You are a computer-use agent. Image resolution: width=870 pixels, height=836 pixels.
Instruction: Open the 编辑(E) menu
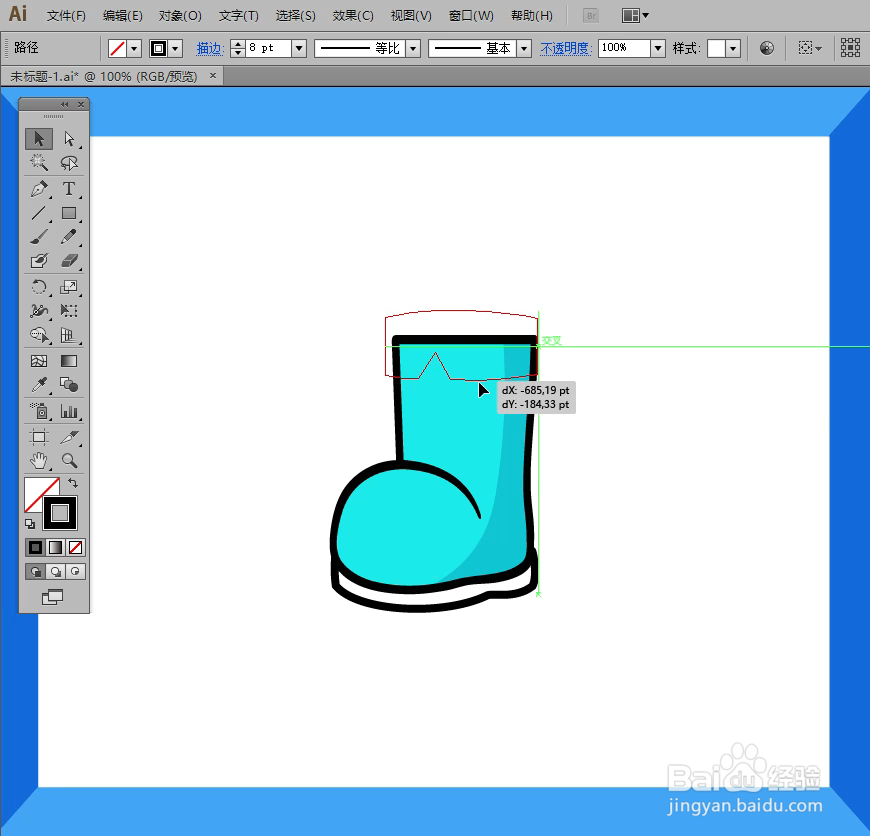click(x=123, y=16)
